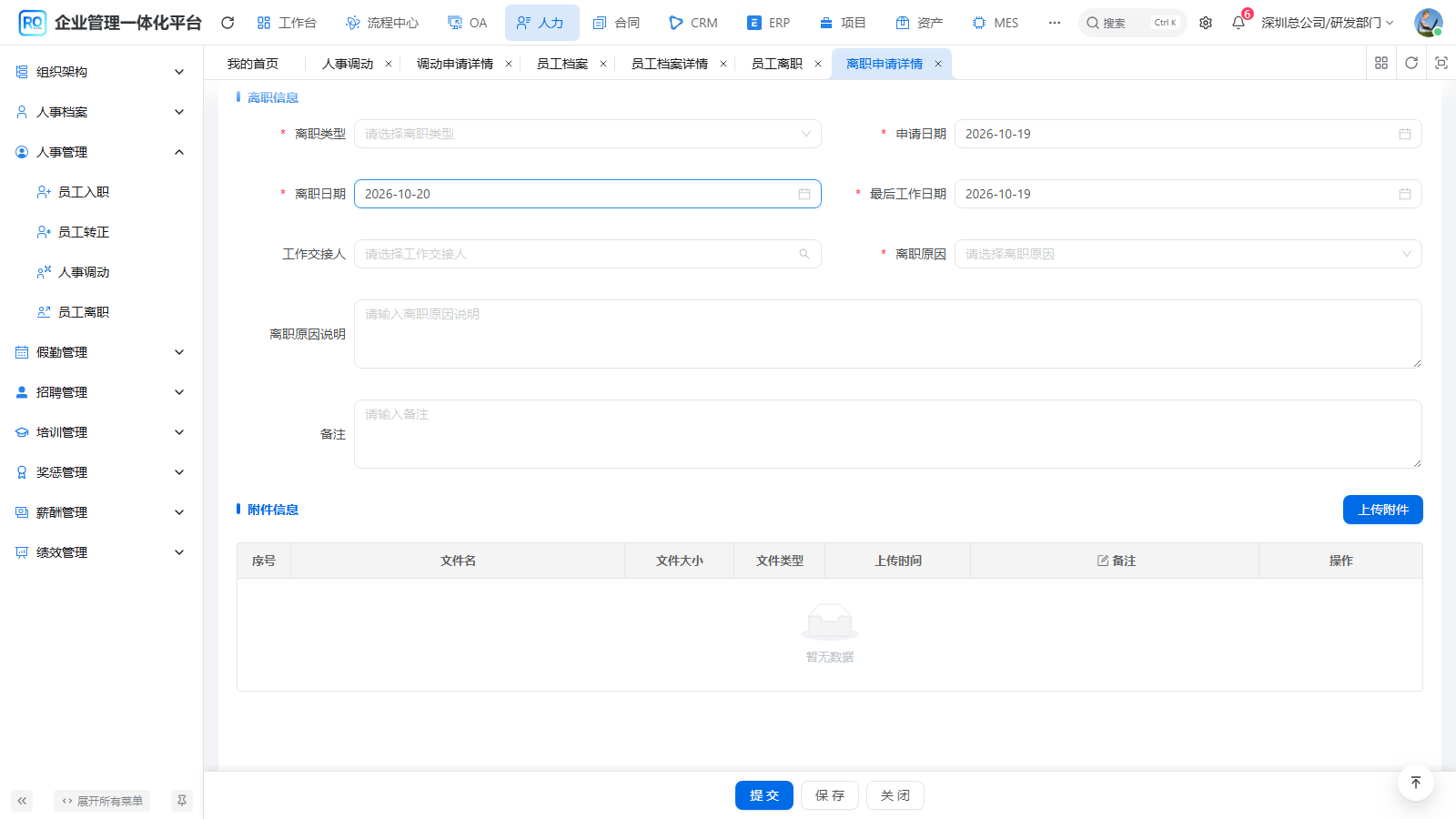Open the user avatar menu
1456x819 pixels.
pyautogui.click(x=1428, y=23)
